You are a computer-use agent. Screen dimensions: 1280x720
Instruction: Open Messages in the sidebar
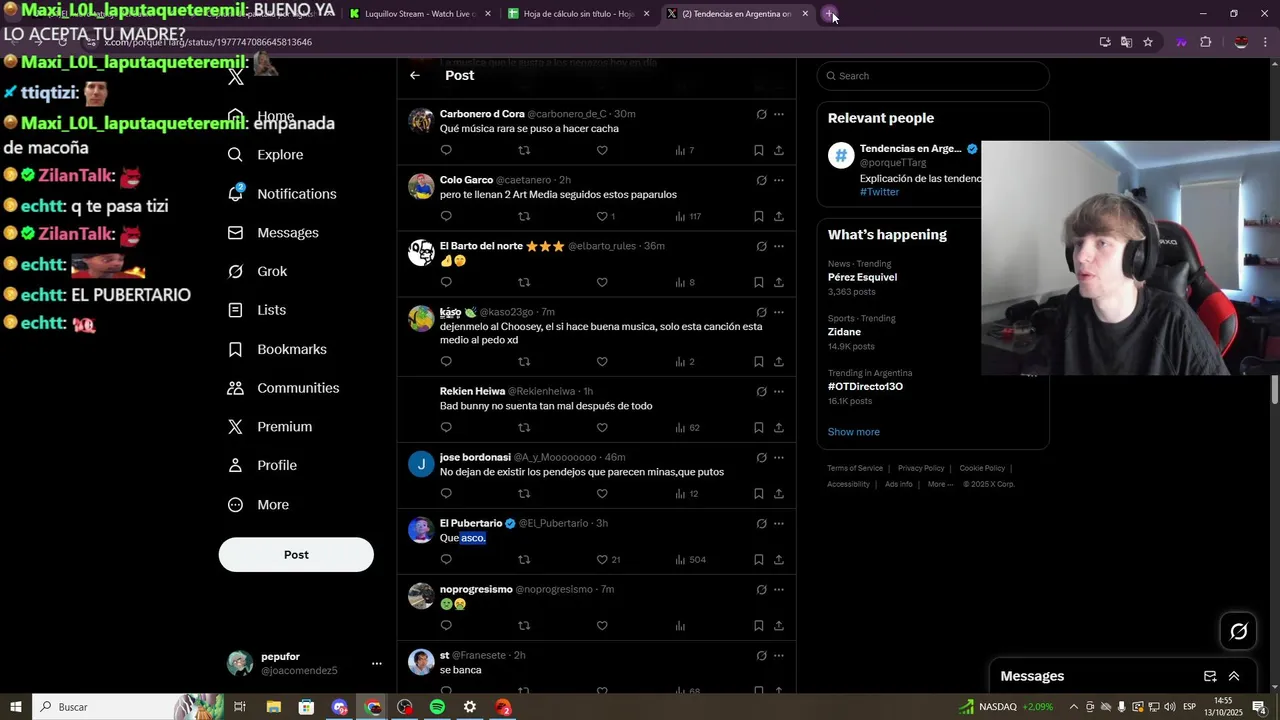[274, 233]
